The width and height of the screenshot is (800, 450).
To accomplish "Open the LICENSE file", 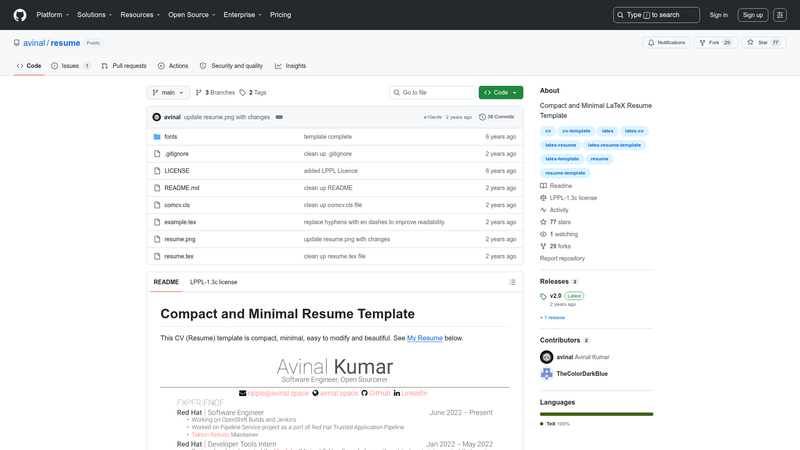I will coord(177,171).
